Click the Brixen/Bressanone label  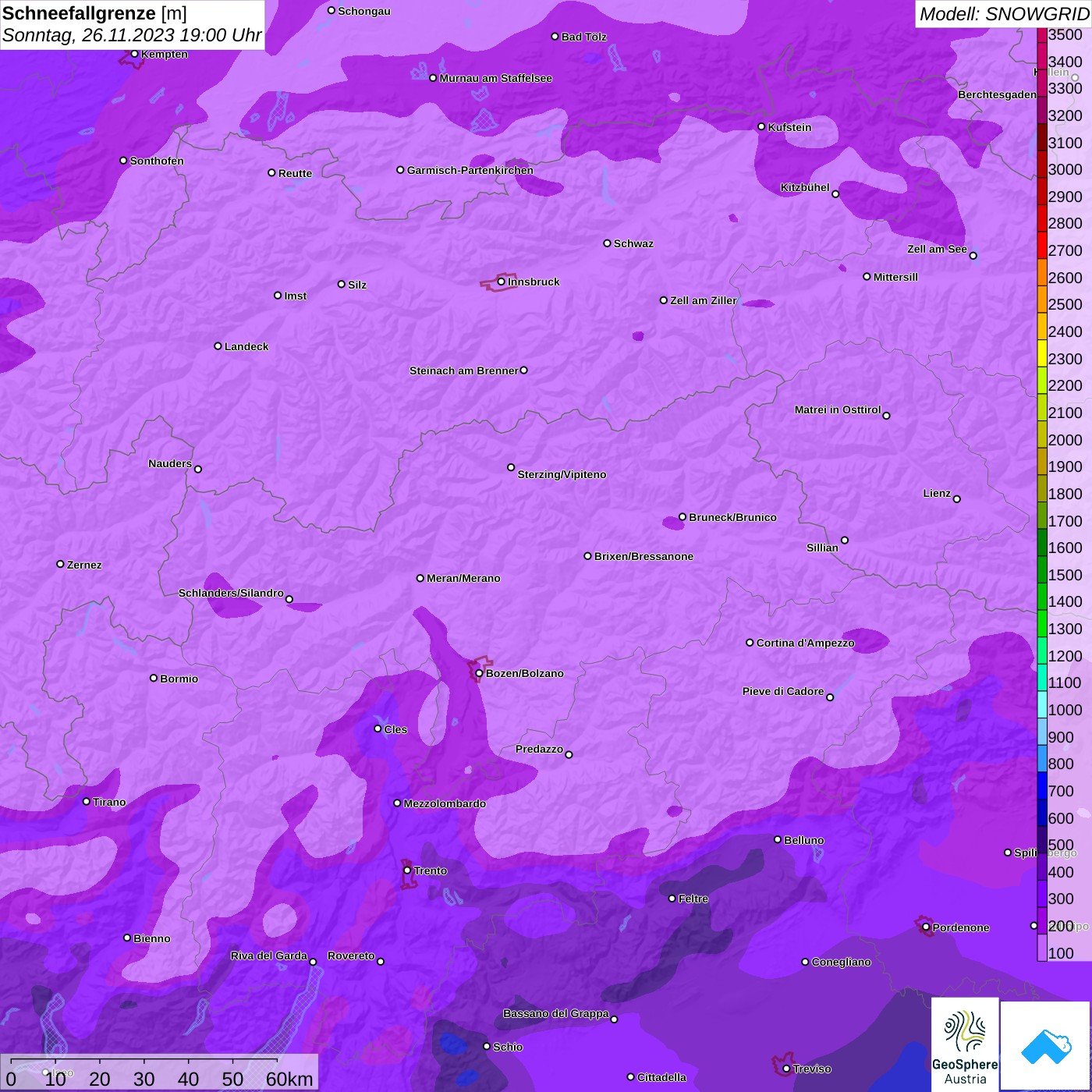(x=643, y=556)
